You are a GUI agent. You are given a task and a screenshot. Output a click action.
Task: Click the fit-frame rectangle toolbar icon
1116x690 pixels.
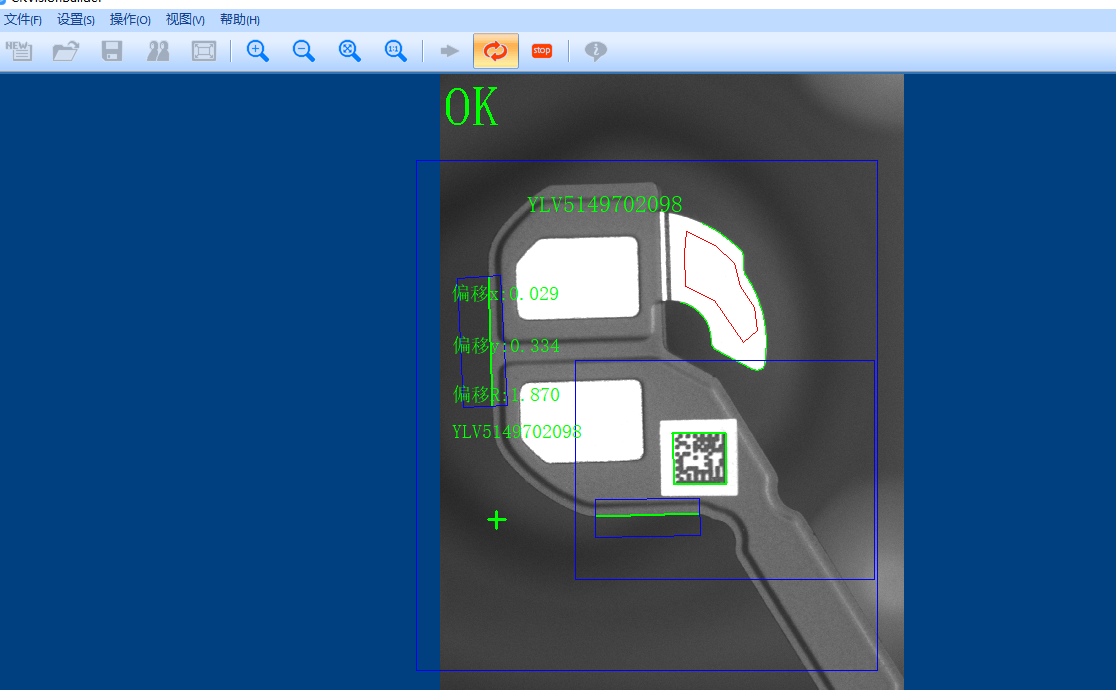tap(204, 51)
